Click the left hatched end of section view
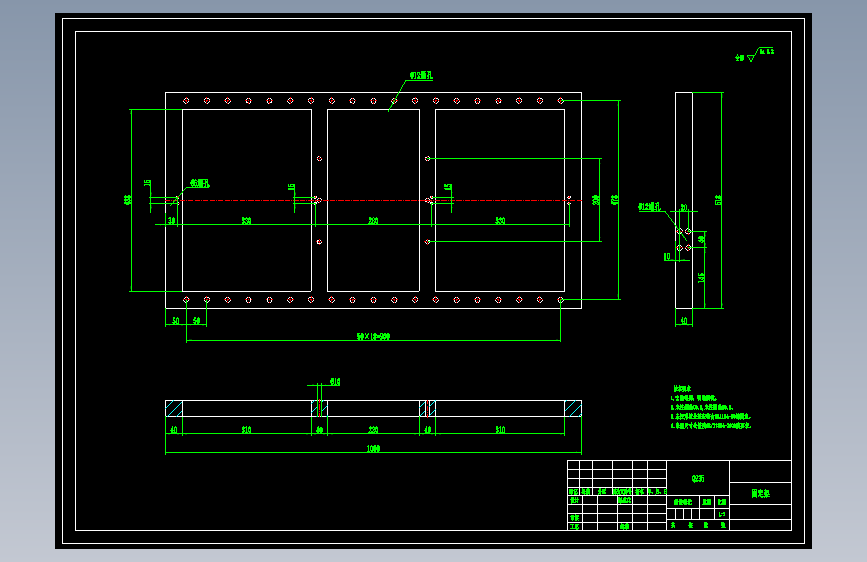The image size is (867, 562). tap(174, 408)
